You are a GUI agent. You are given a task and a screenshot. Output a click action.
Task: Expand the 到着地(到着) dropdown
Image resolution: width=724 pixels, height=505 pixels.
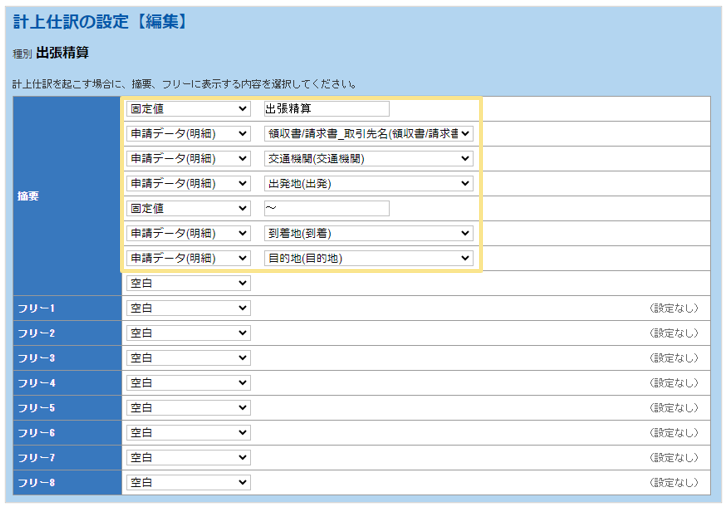coord(368,233)
